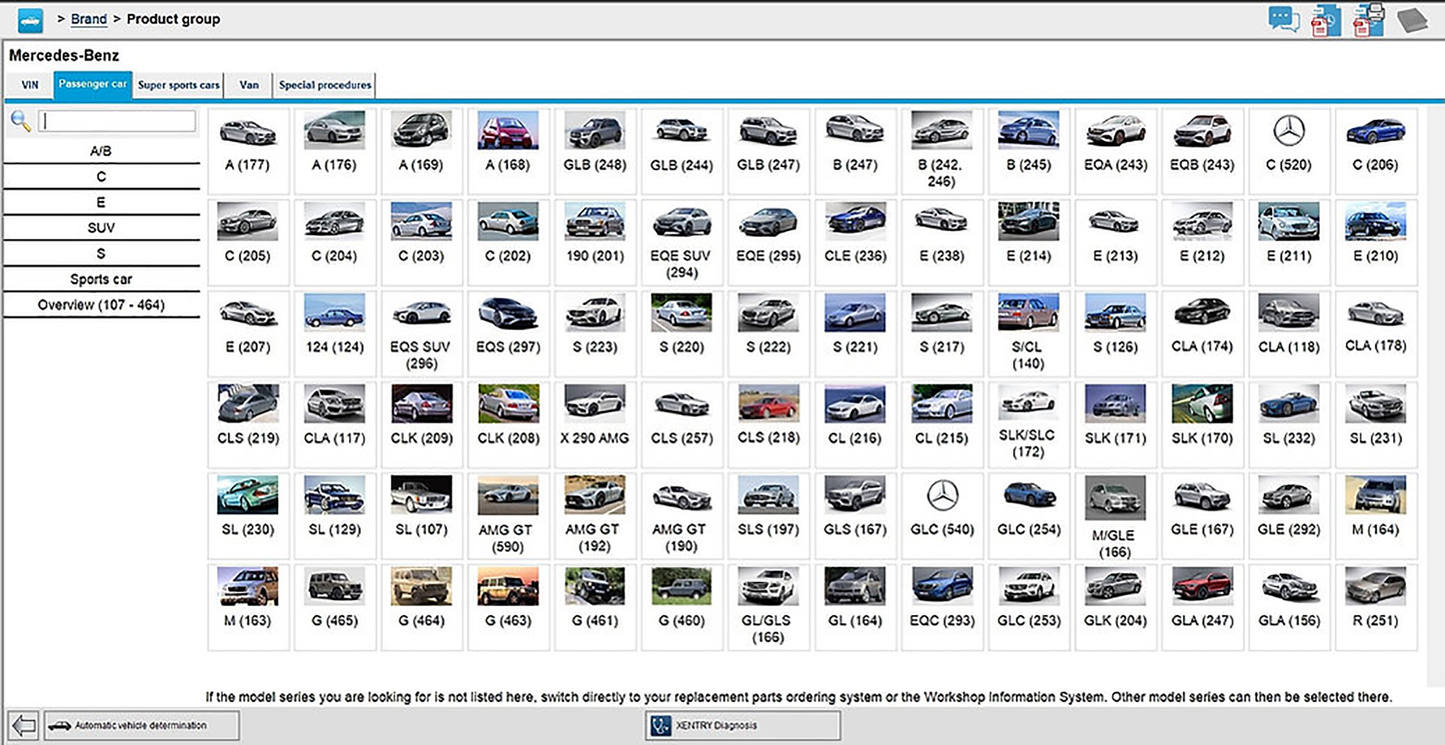Click the magnifying glass search icon
The width and height of the screenshot is (1445, 745).
click(x=20, y=121)
